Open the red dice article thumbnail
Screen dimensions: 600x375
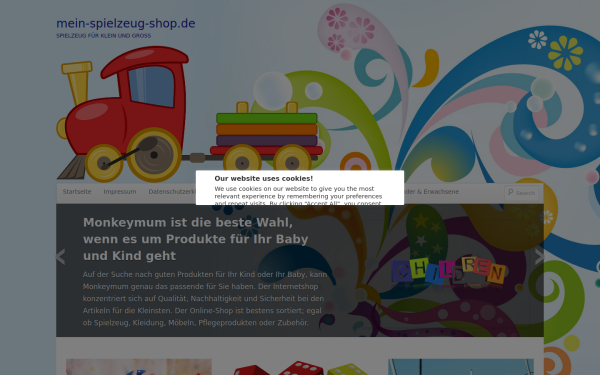pos(300,367)
